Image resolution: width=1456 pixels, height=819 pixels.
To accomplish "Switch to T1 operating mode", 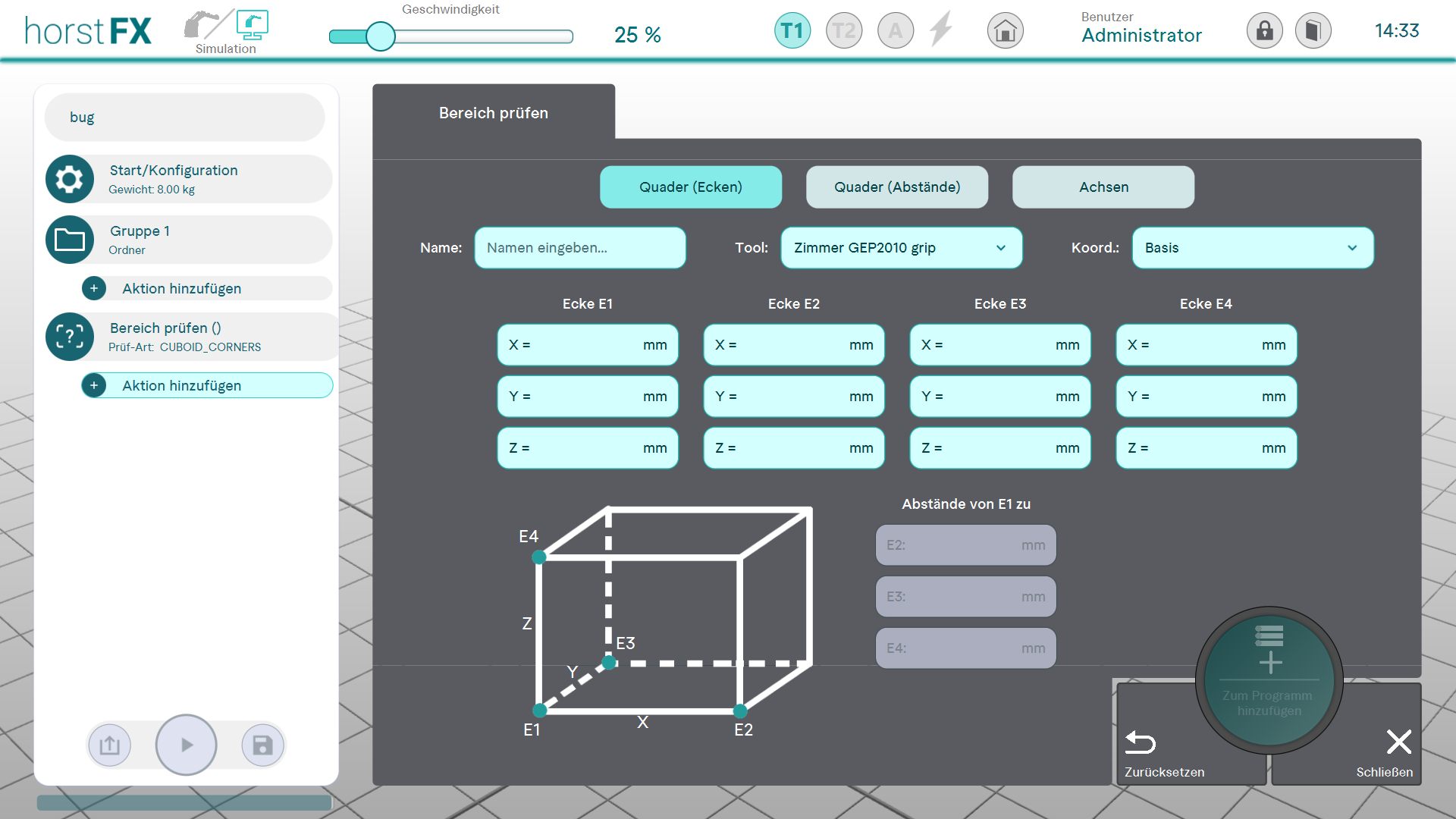I will 792,31.
